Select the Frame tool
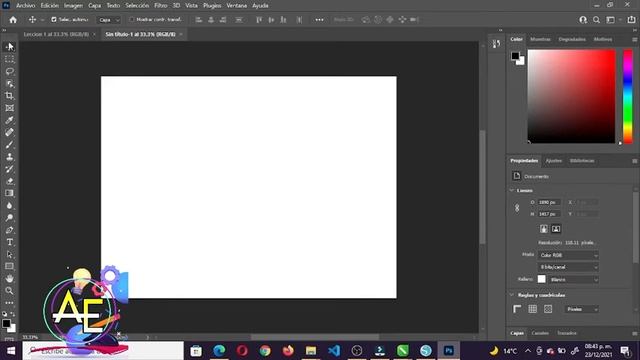This screenshot has width=640, height=360. (9, 108)
